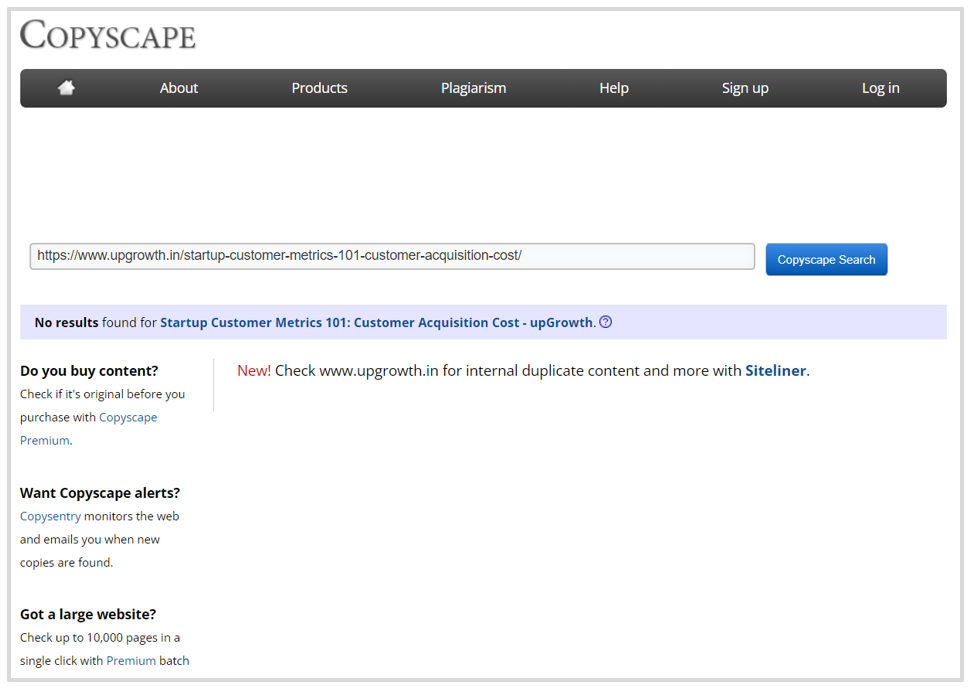Click the Copyscape logo
The width and height of the screenshot is (969, 689).
click(x=108, y=35)
